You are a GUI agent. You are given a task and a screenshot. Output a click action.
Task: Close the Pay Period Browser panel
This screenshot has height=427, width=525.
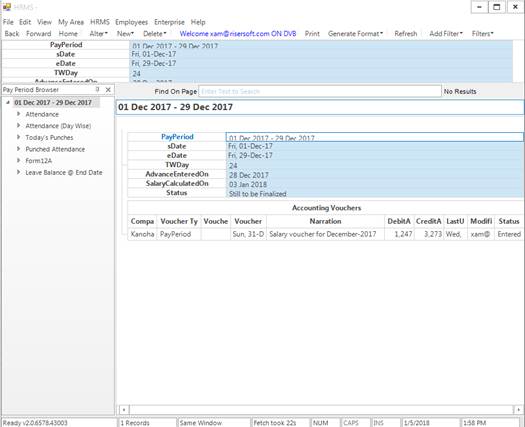point(108,89)
